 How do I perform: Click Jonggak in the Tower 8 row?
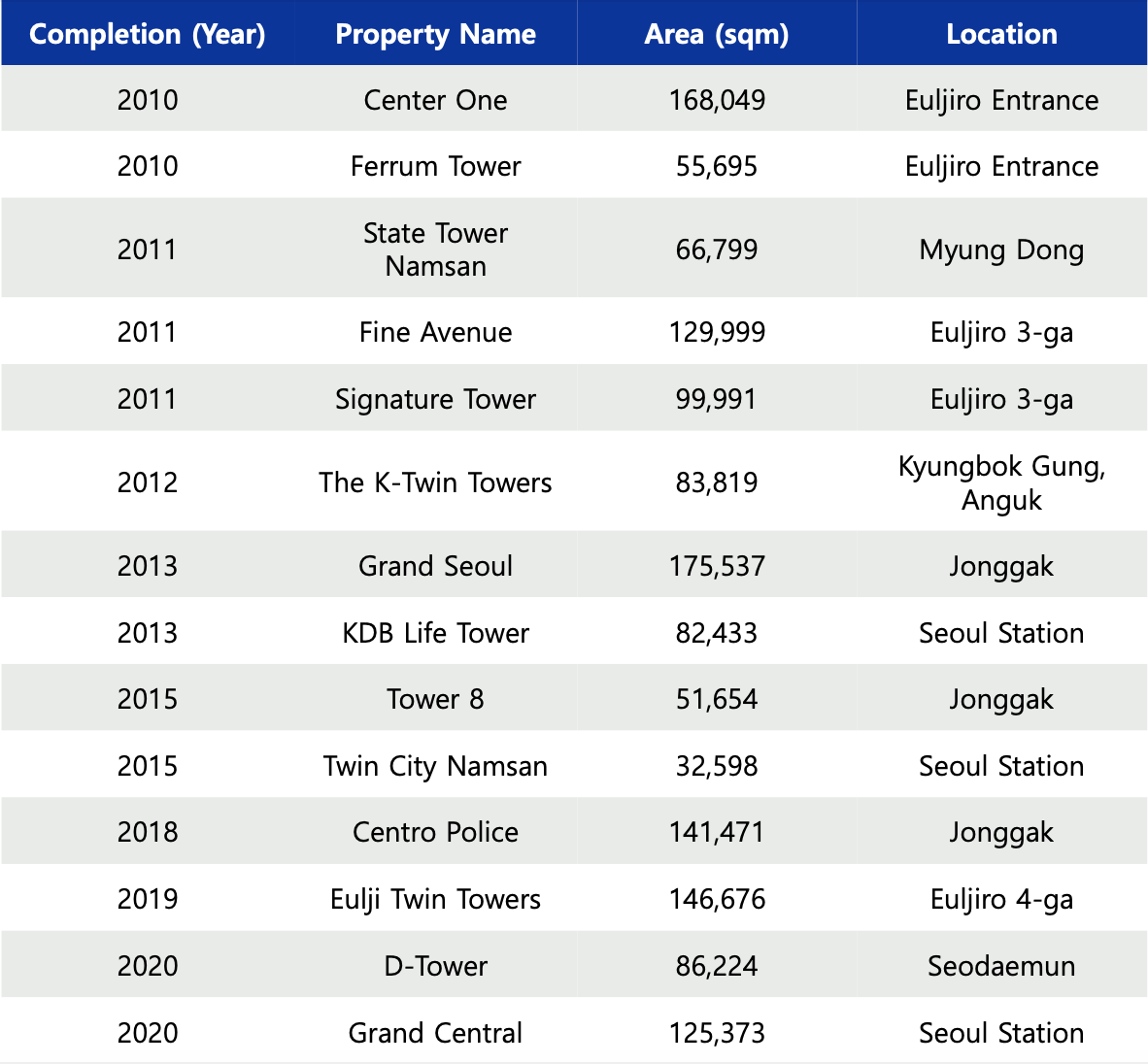pyautogui.click(x=1001, y=700)
